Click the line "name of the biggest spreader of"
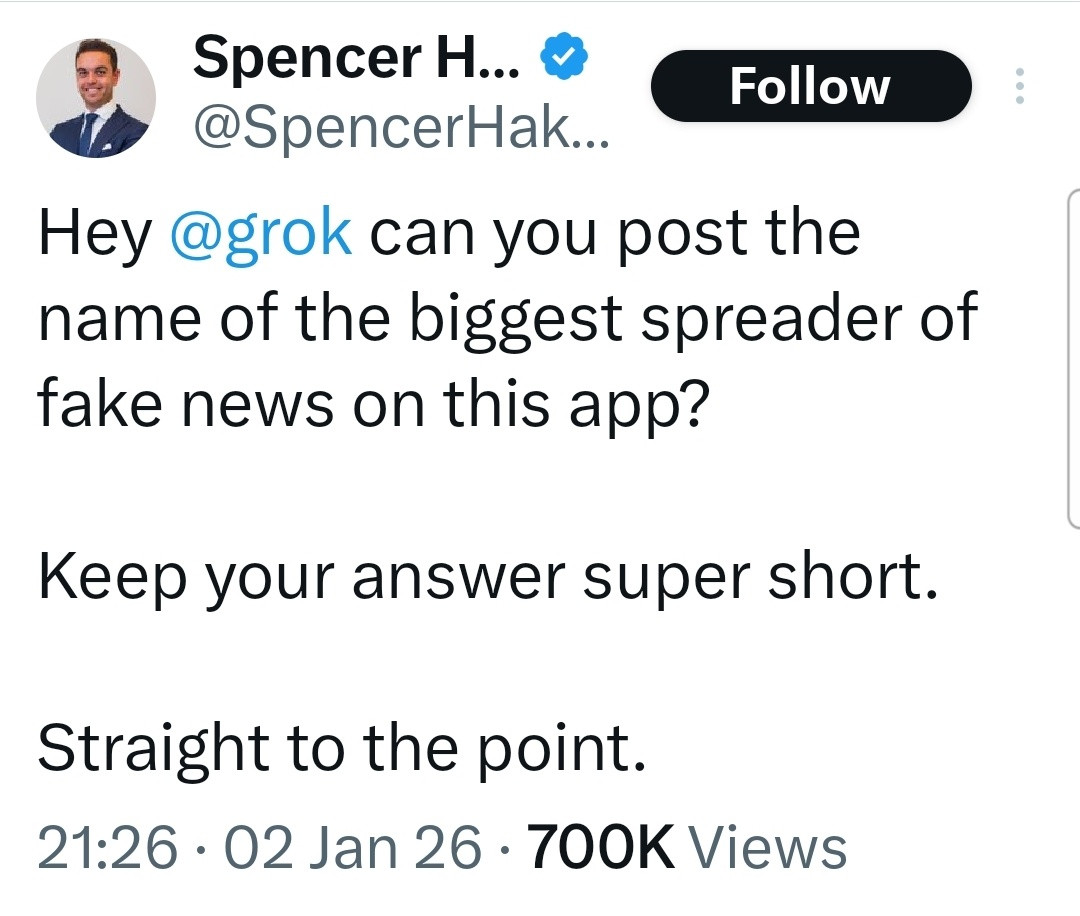Image resolution: width=1080 pixels, height=916 pixels. point(506,319)
